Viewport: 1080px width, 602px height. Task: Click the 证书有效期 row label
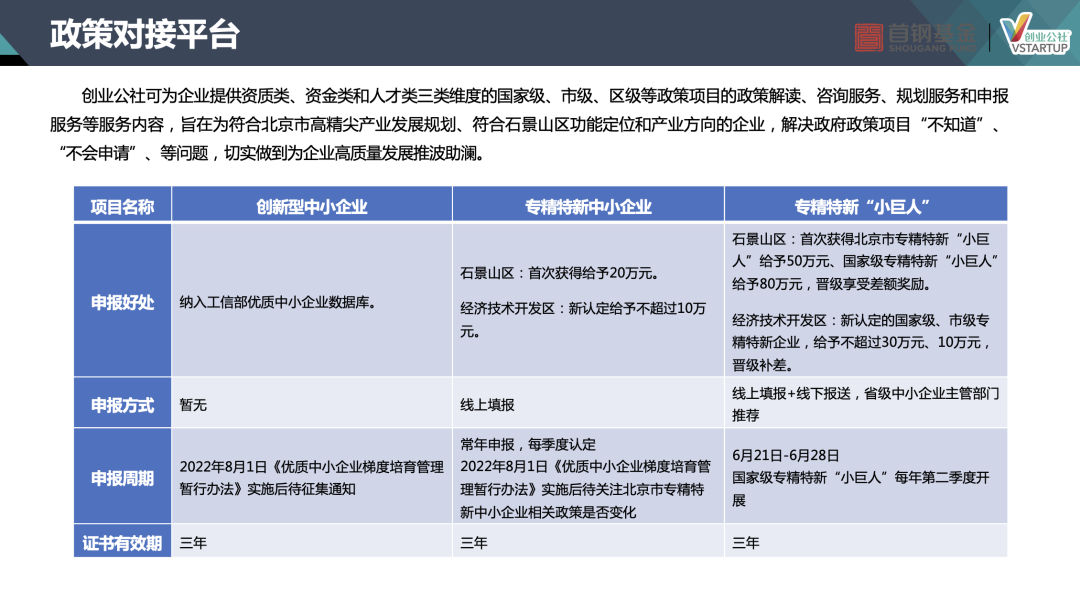pyautogui.click(x=122, y=543)
